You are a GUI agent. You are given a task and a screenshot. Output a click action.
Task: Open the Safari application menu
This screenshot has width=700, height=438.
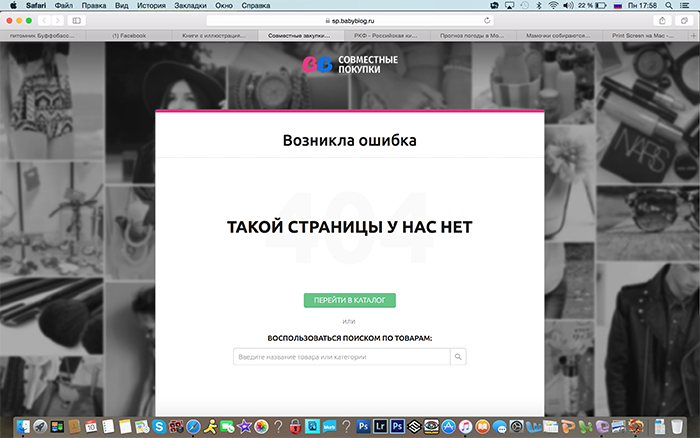[36, 5]
